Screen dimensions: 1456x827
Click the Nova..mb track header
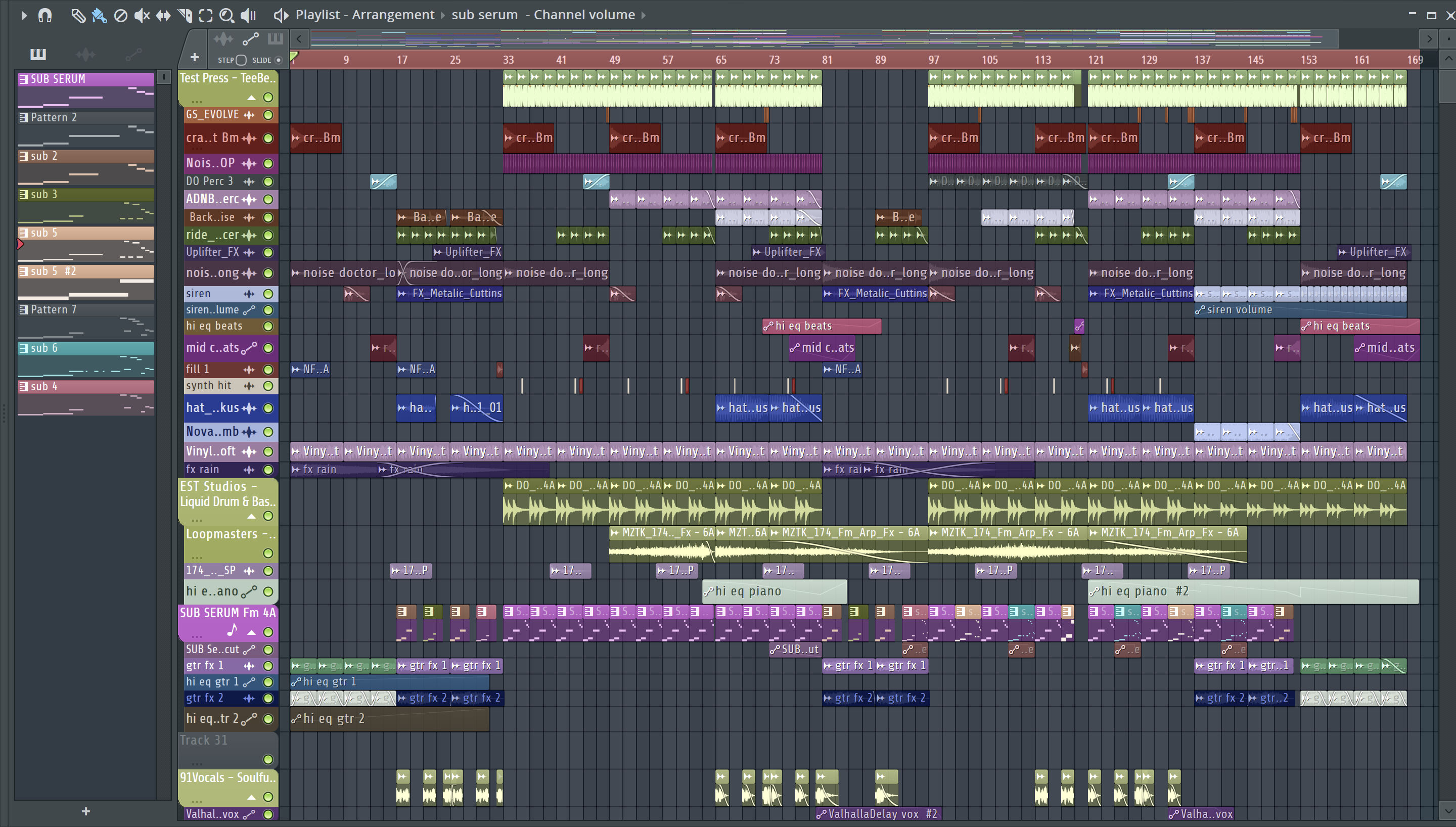[230, 432]
